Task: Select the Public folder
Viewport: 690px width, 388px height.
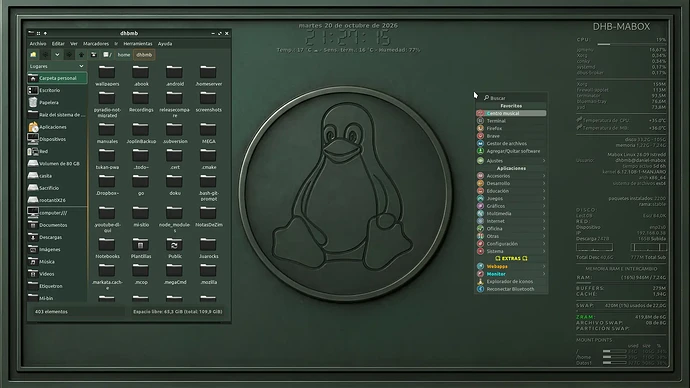Action: 175,248
